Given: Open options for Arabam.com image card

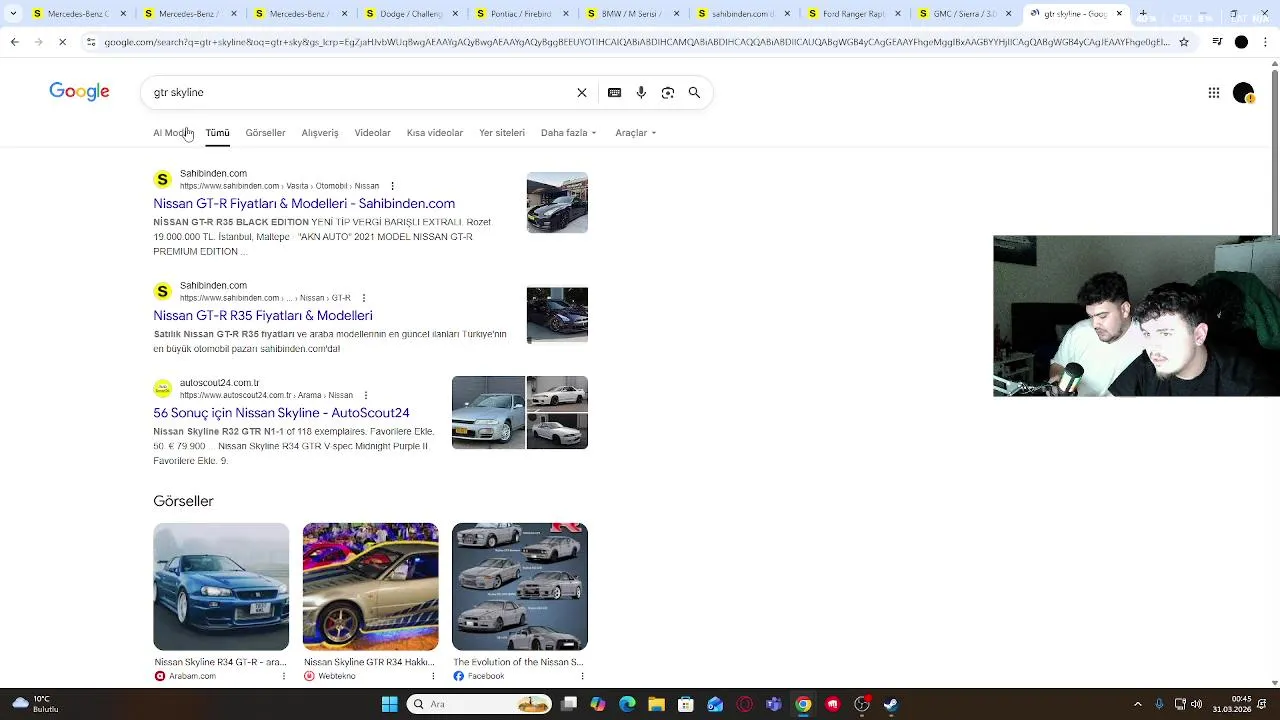Looking at the screenshot, I should click(283, 676).
